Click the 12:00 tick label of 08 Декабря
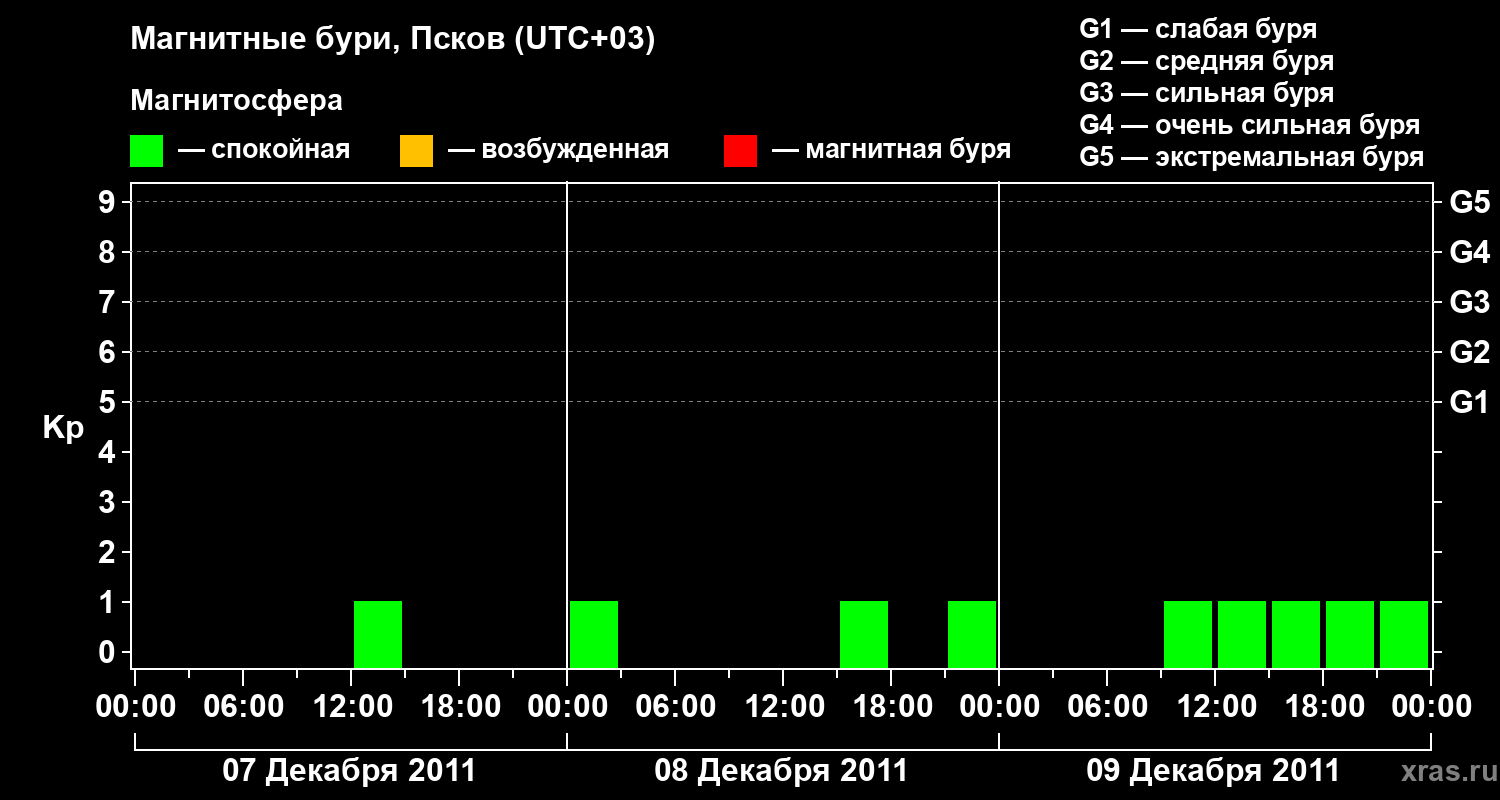The width and height of the screenshot is (1500, 800). coord(783,706)
